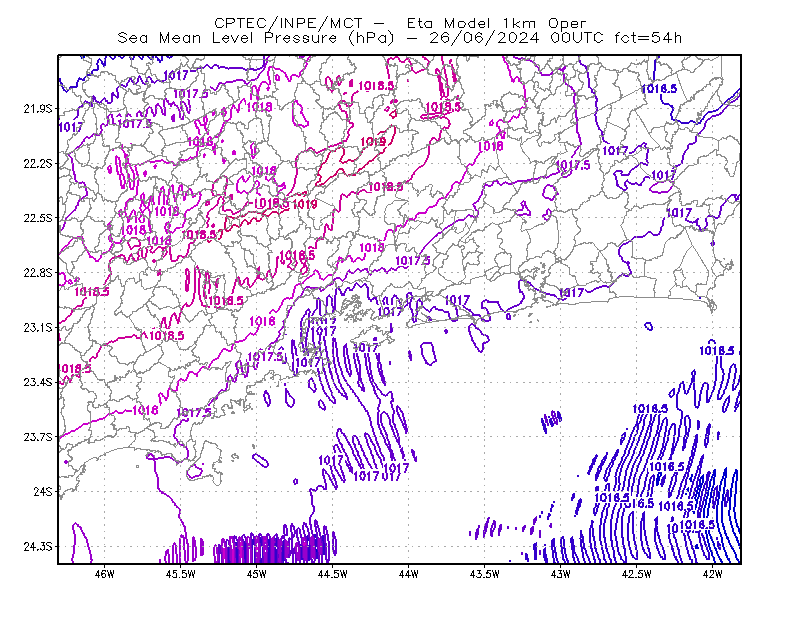This screenshot has height=618, width=800.
Task: Select the 44W longitude axis label
Action: point(409,574)
